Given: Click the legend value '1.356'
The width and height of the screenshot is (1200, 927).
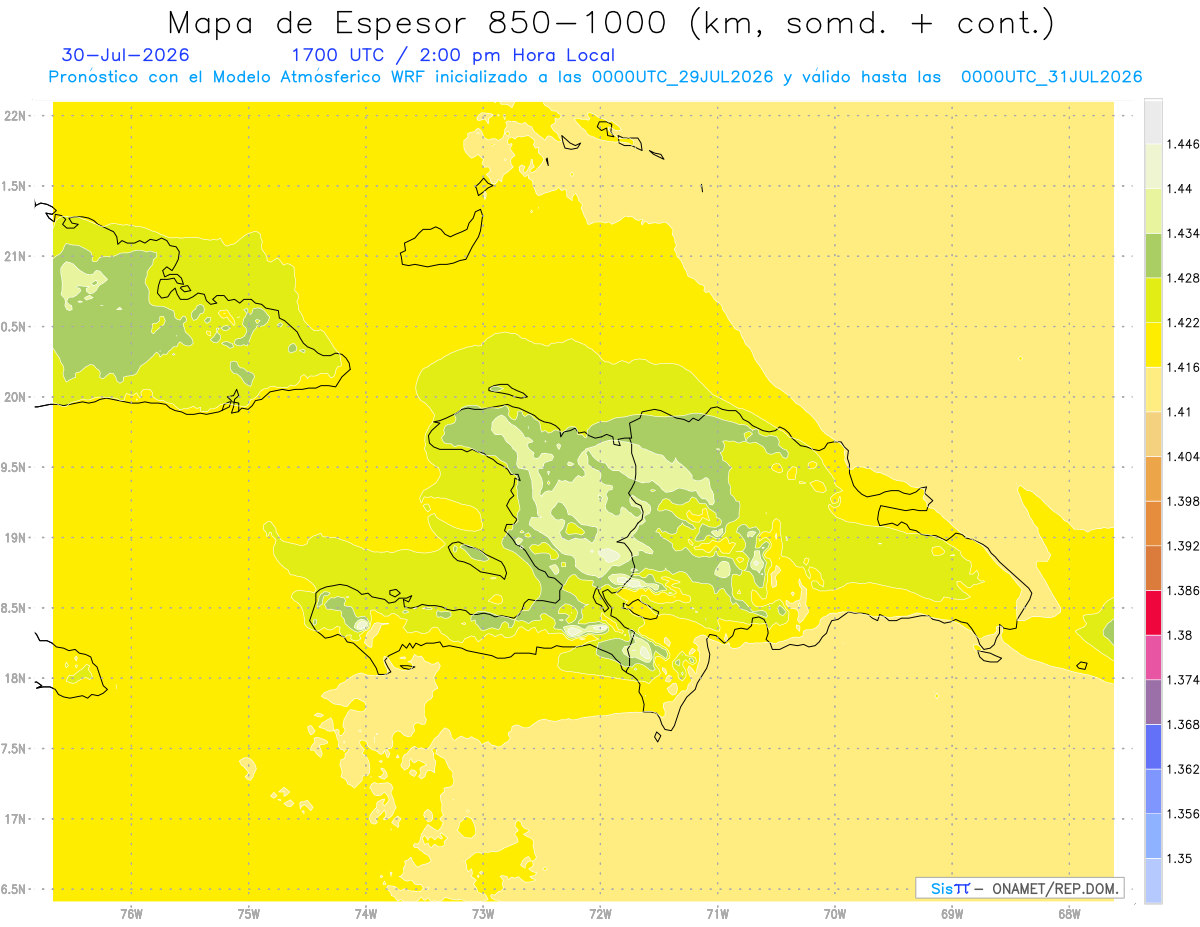Looking at the screenshot, I should (1184, 814).
